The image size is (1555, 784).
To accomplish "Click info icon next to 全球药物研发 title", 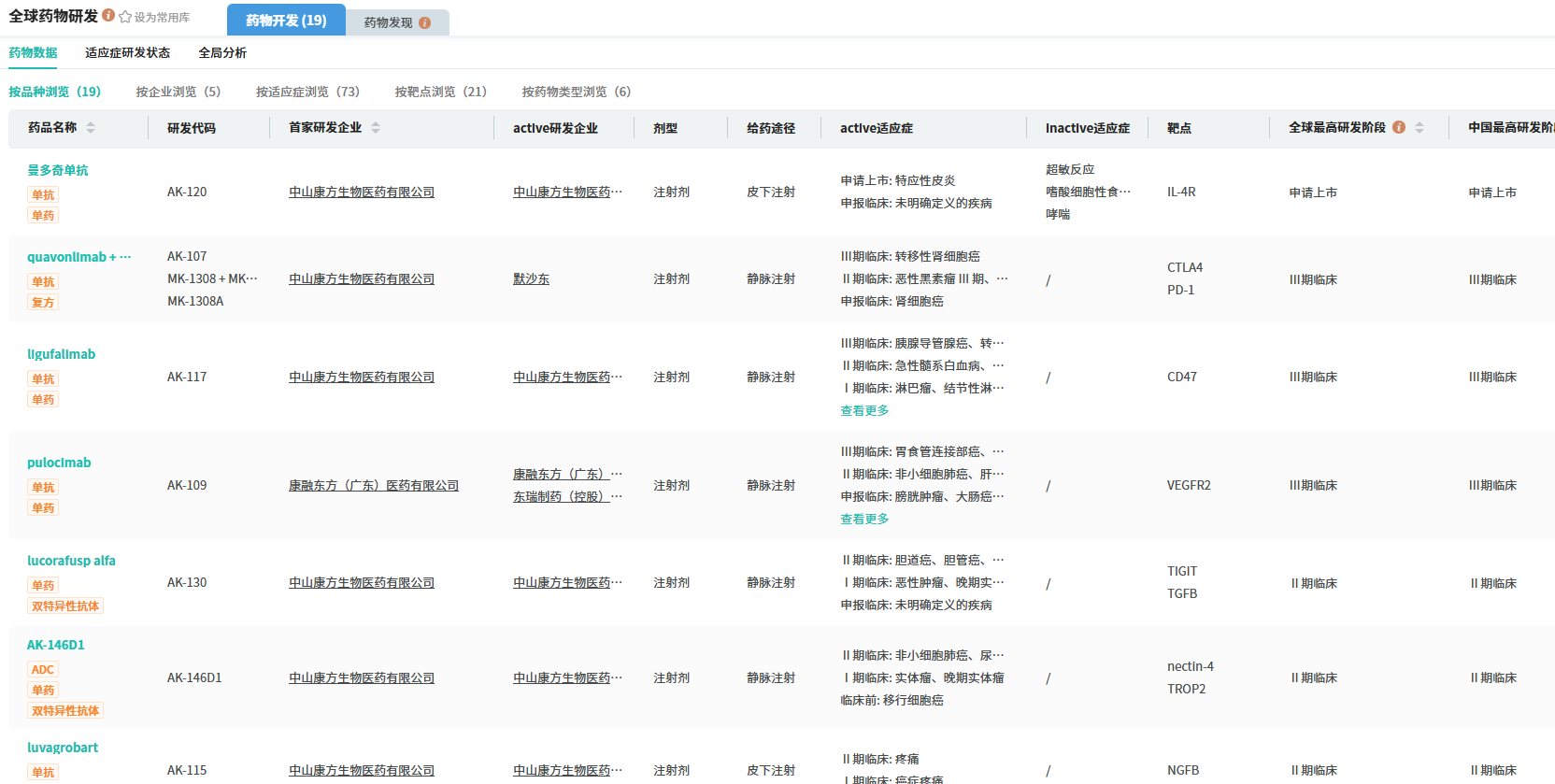I will (108, 15).
